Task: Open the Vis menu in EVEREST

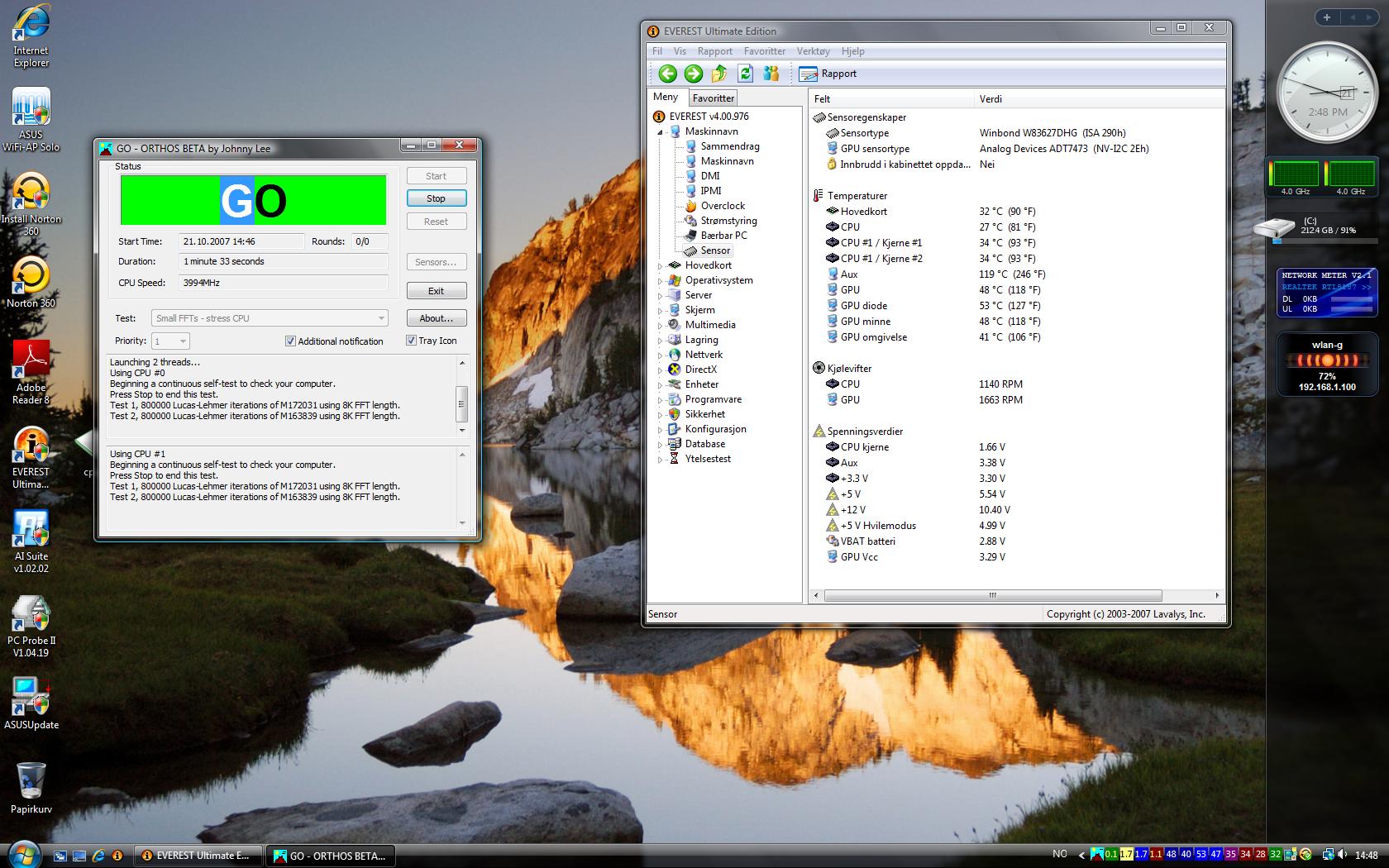Action: [x=680, y=51]
